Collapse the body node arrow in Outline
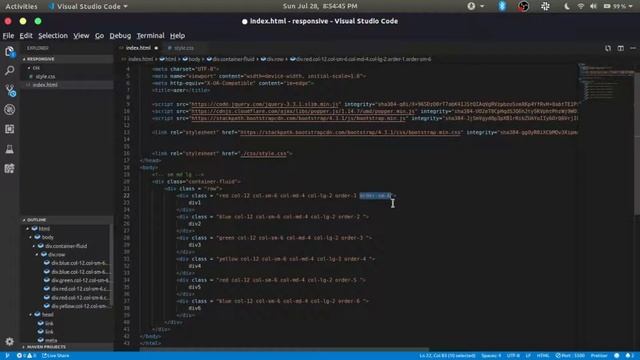 [31, 237]
